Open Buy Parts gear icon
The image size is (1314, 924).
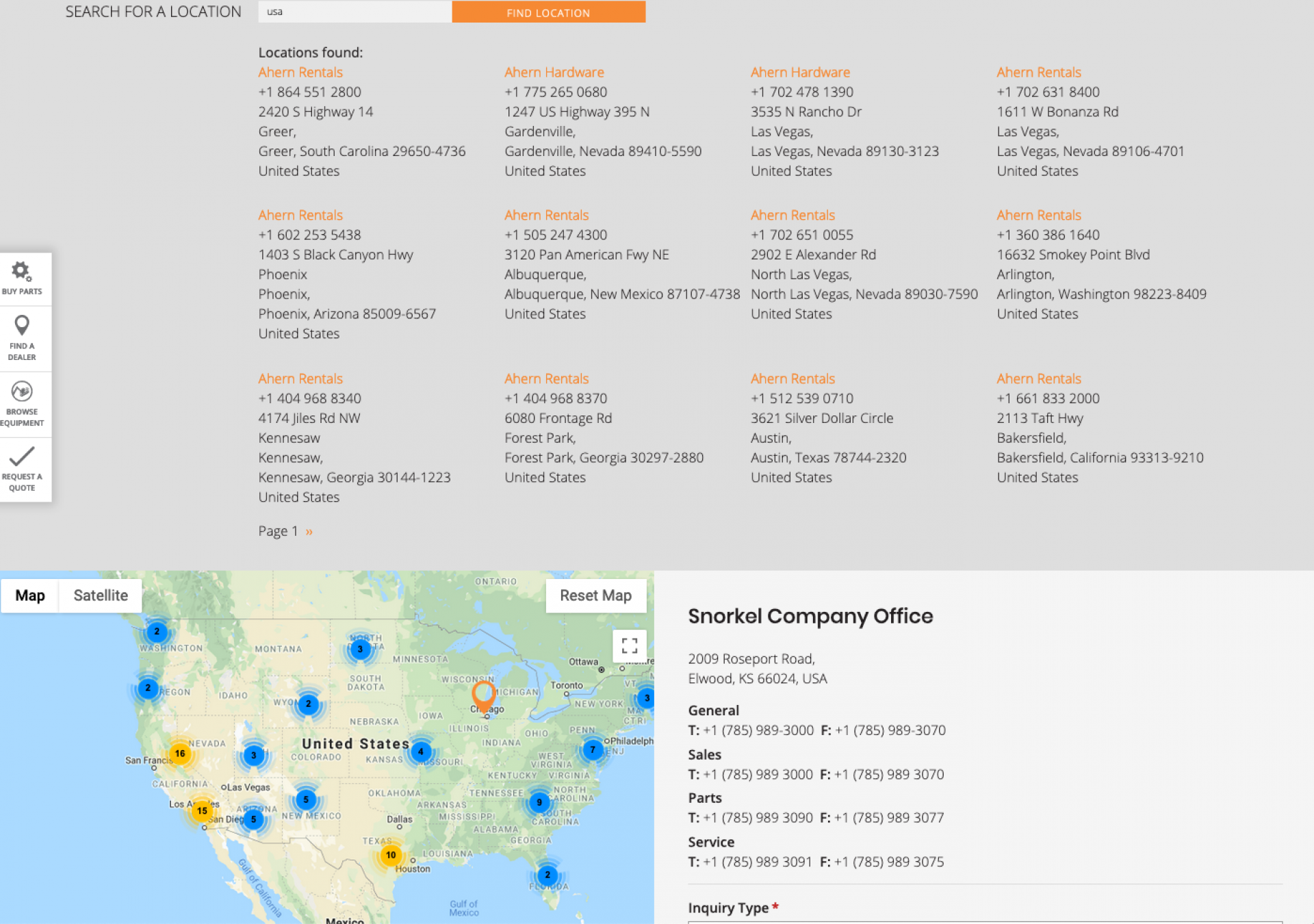tap(22, 272)
